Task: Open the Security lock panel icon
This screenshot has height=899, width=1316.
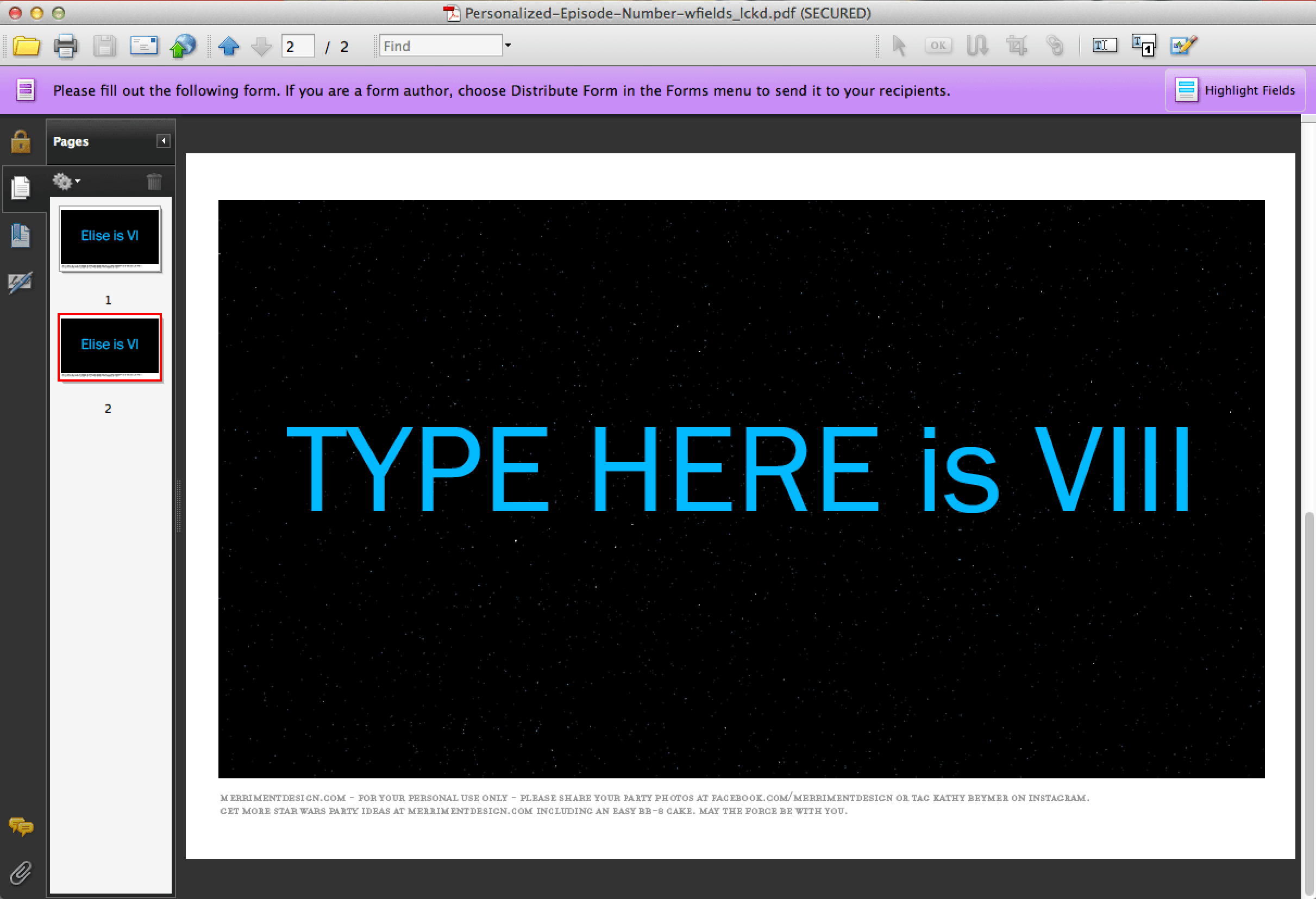Action: click(21, 142)
